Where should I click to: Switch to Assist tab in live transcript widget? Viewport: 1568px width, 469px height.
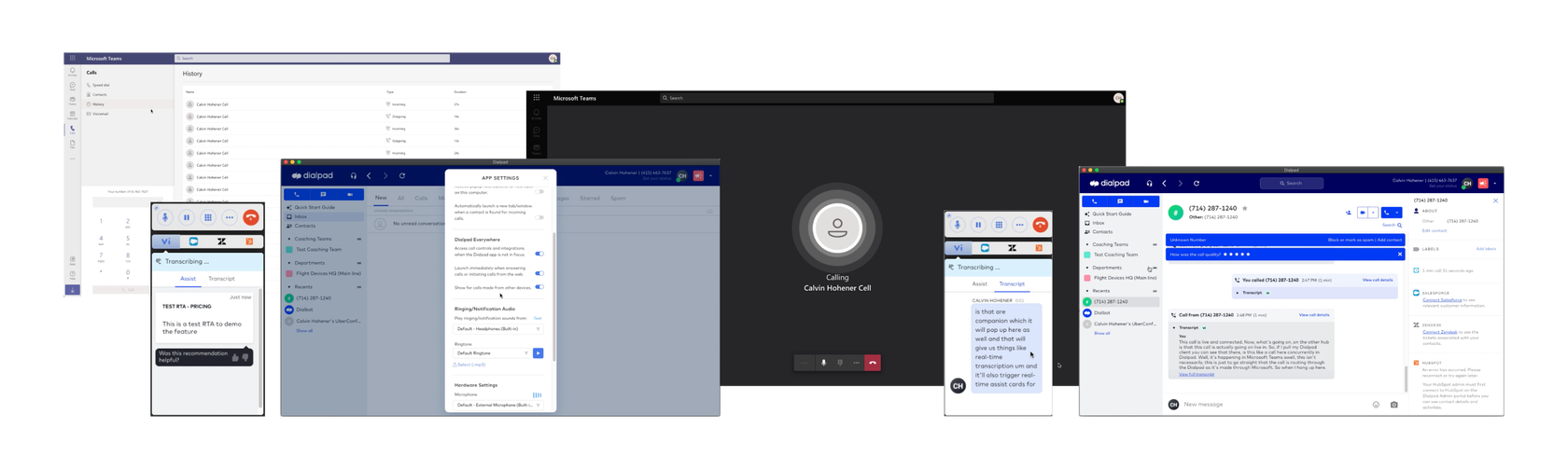979,283
